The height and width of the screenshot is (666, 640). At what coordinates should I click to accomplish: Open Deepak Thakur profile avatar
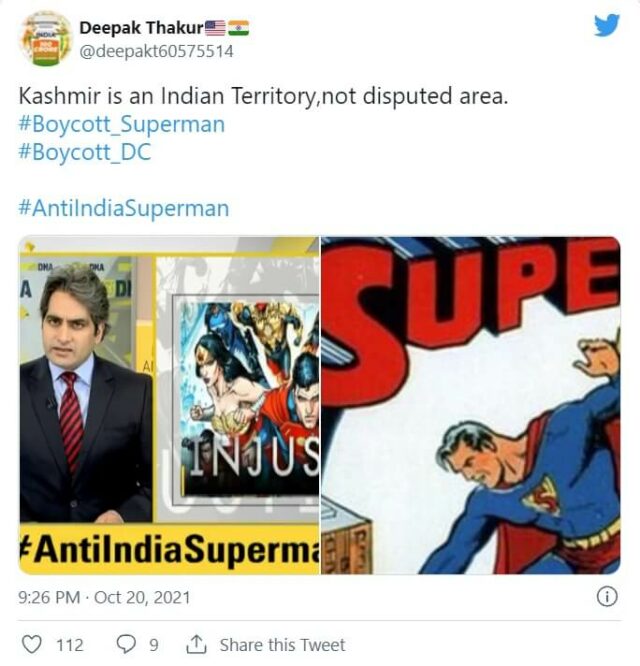click(x=45, y=38)
